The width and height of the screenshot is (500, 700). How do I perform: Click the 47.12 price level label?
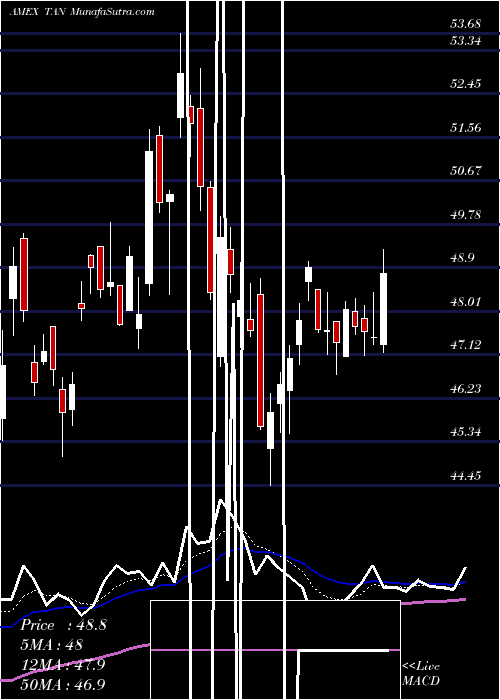[x=466, y=345]
